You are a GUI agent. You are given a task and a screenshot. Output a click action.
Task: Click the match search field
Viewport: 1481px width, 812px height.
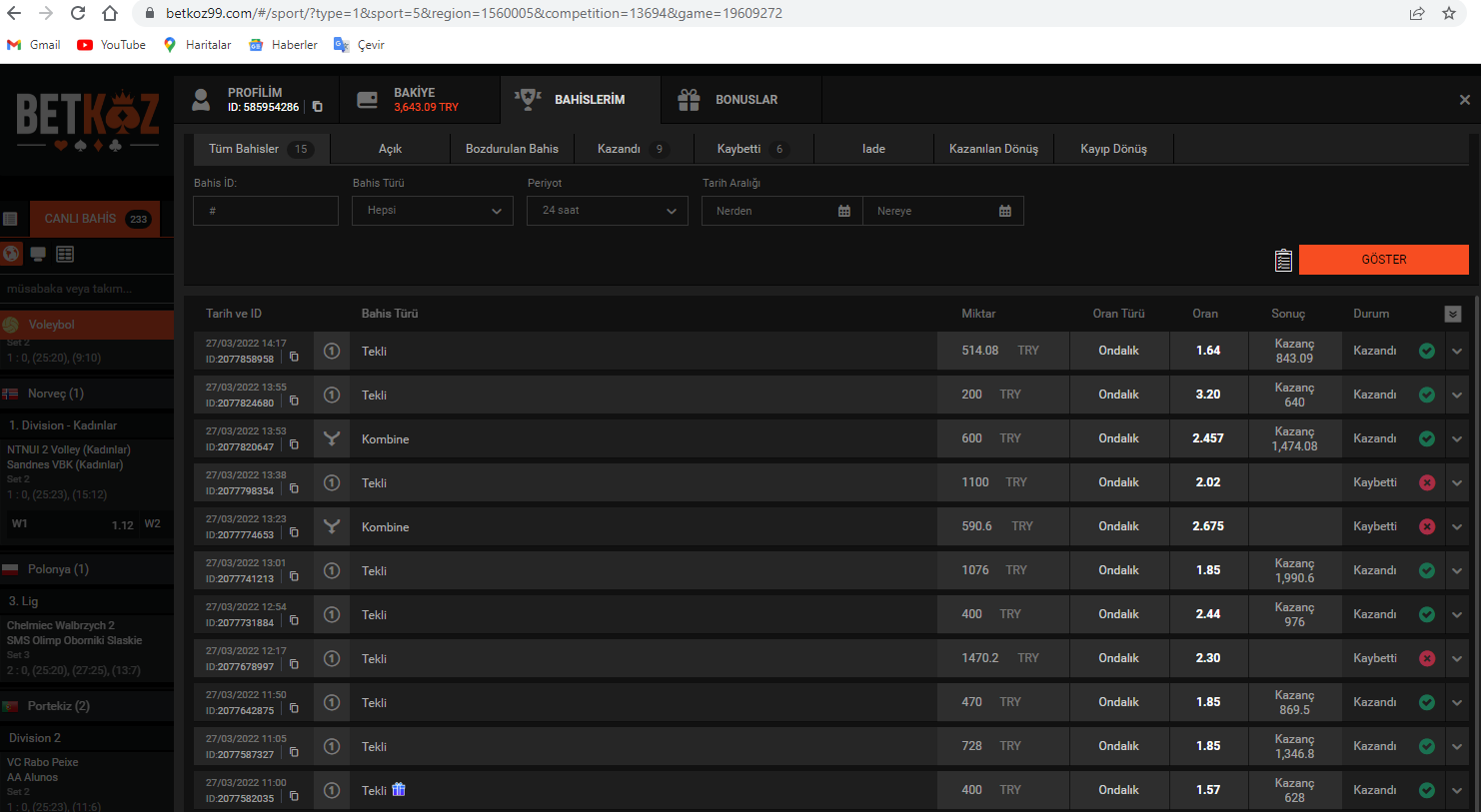(x=87, y=289)
